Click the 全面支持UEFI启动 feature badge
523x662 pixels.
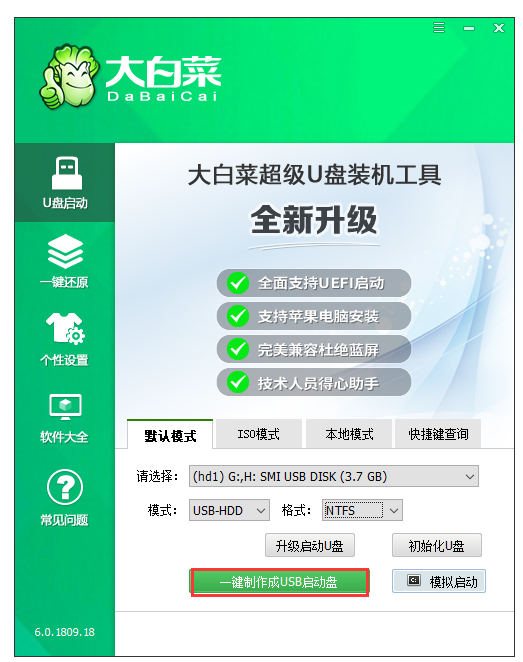(x=314, y=283)
